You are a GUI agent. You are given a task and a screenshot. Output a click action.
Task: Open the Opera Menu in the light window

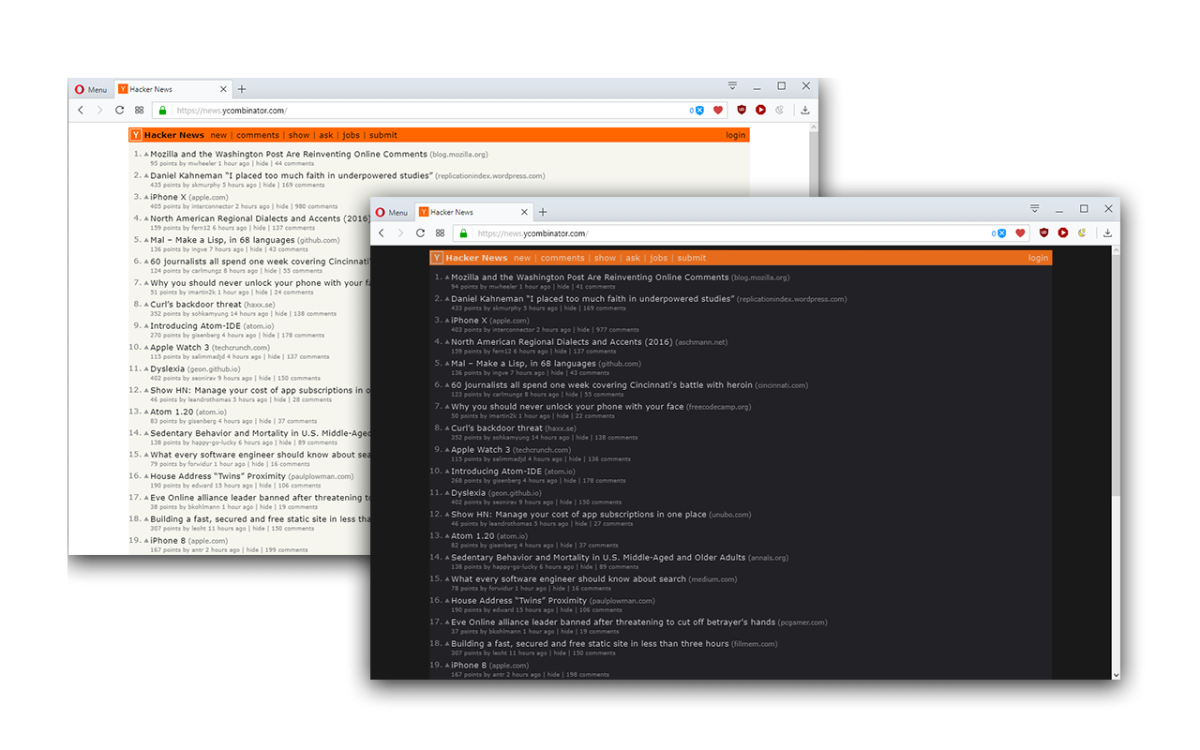click(90, 89)
